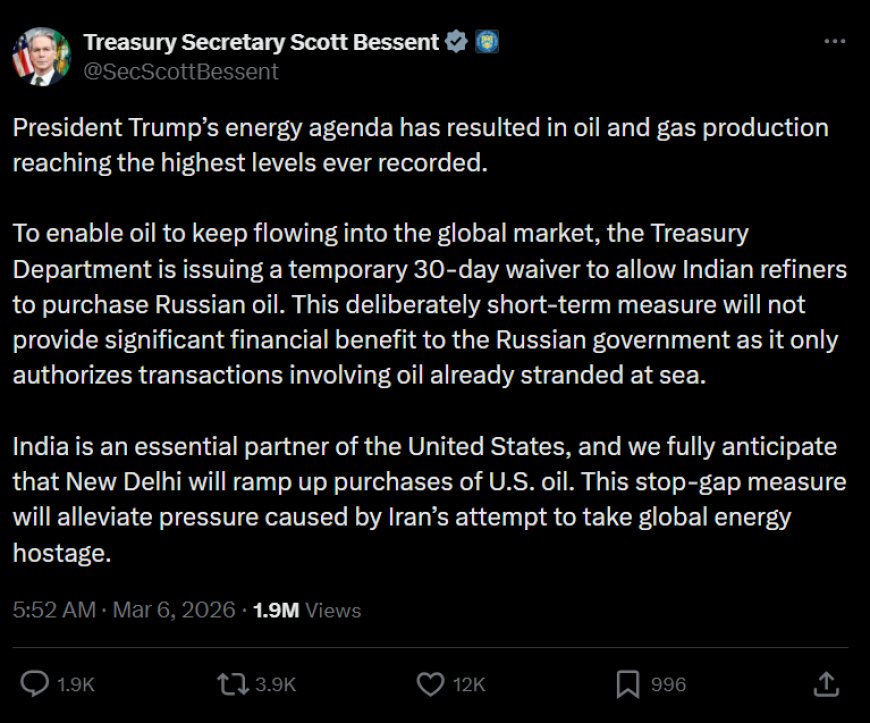
Task: Like the post with the heart icon
Action: pos(430,684)
